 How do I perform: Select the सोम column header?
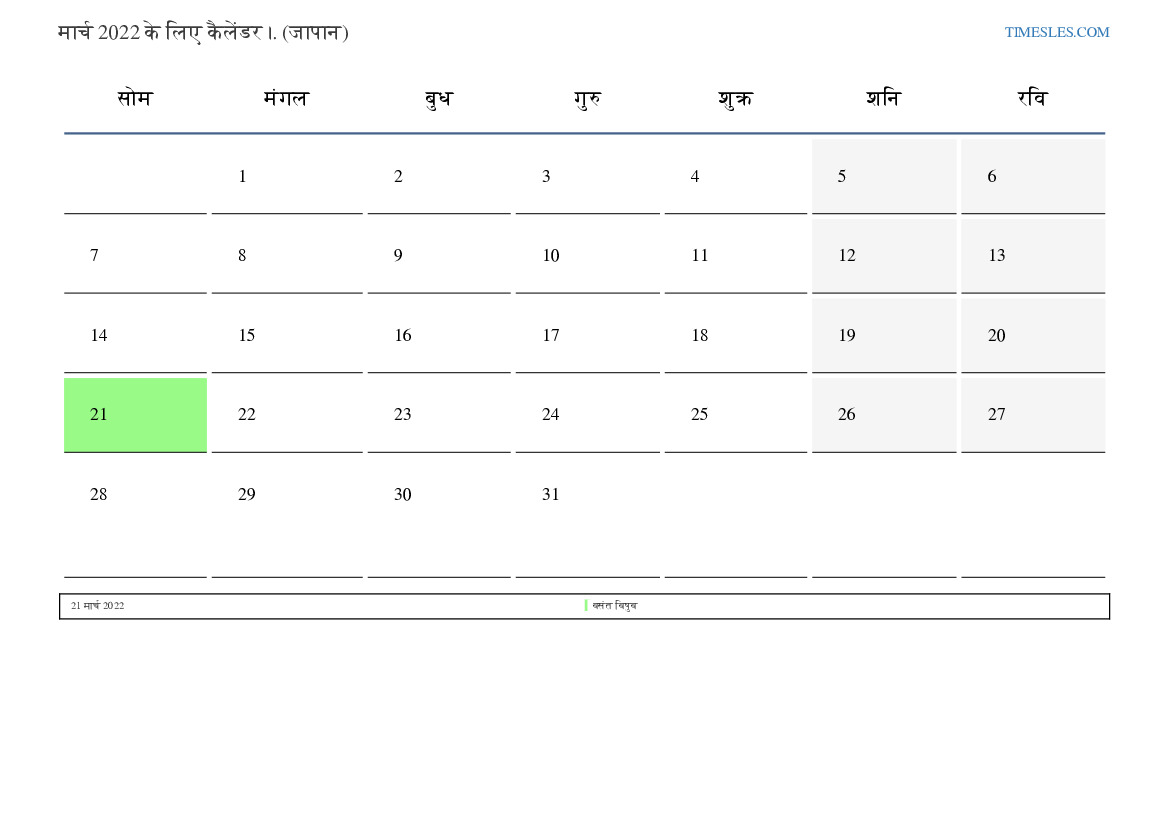tap(134, 99)
